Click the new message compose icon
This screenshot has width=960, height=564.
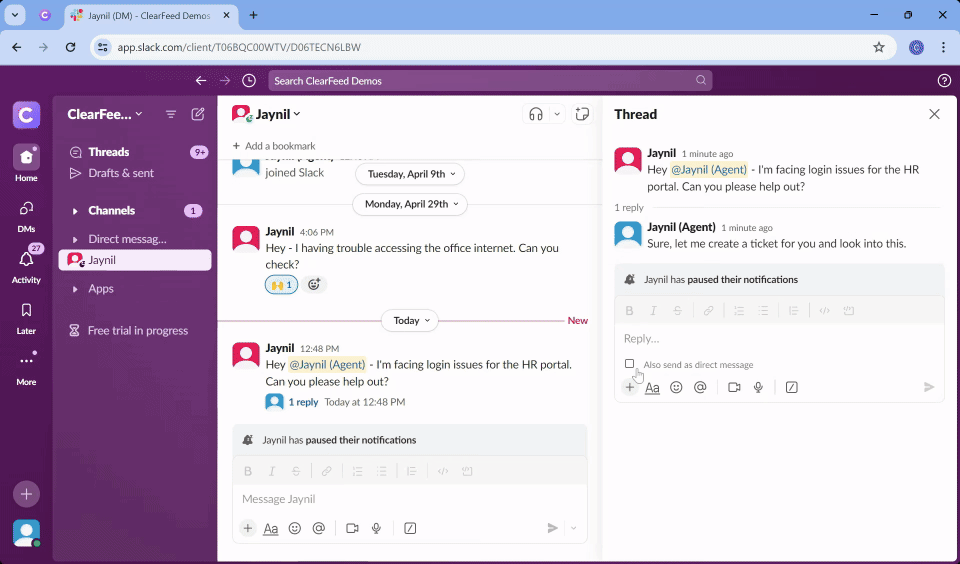(198, 114)
